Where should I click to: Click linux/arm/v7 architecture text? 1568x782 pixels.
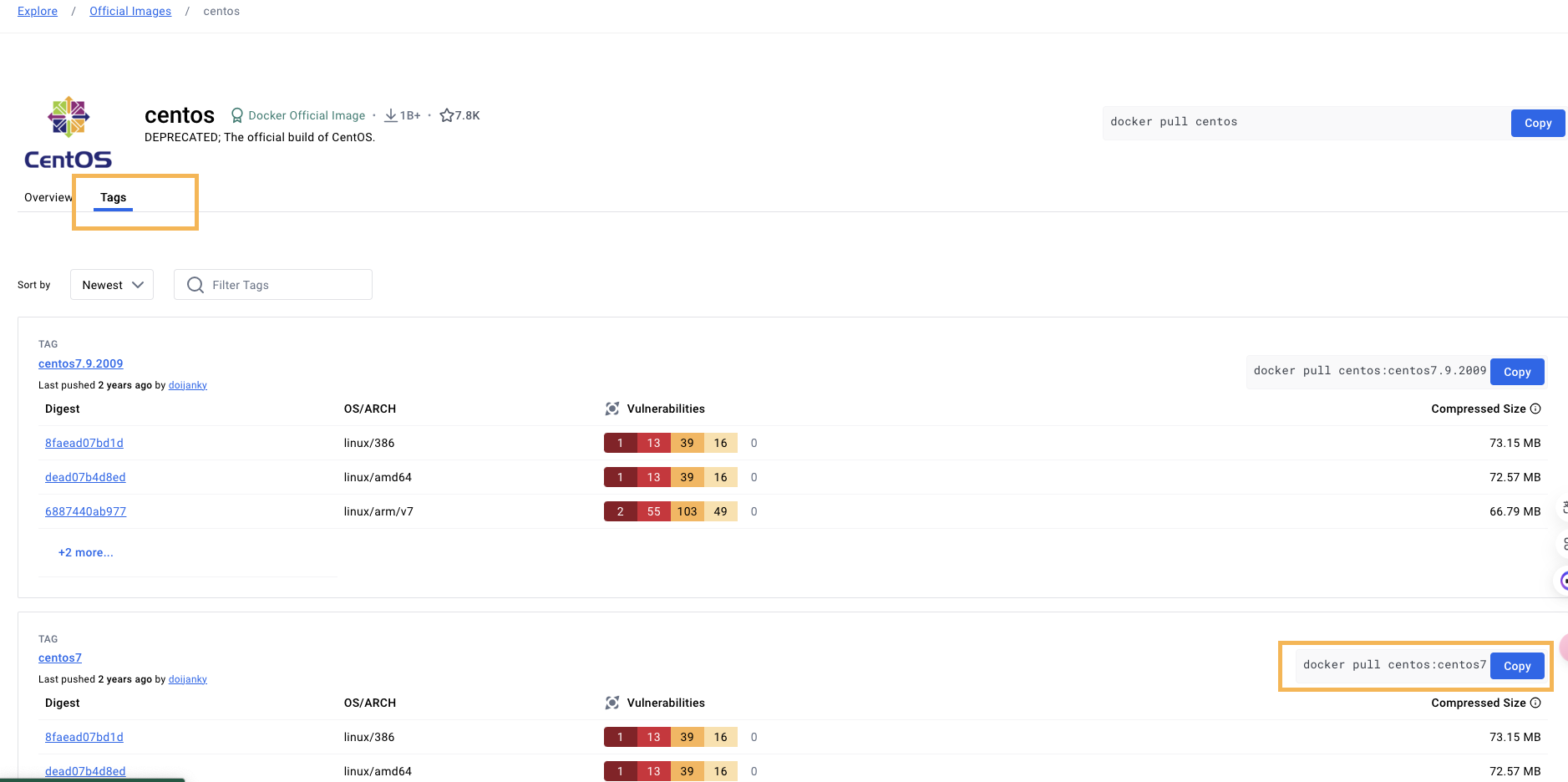[x=378, y=511]
